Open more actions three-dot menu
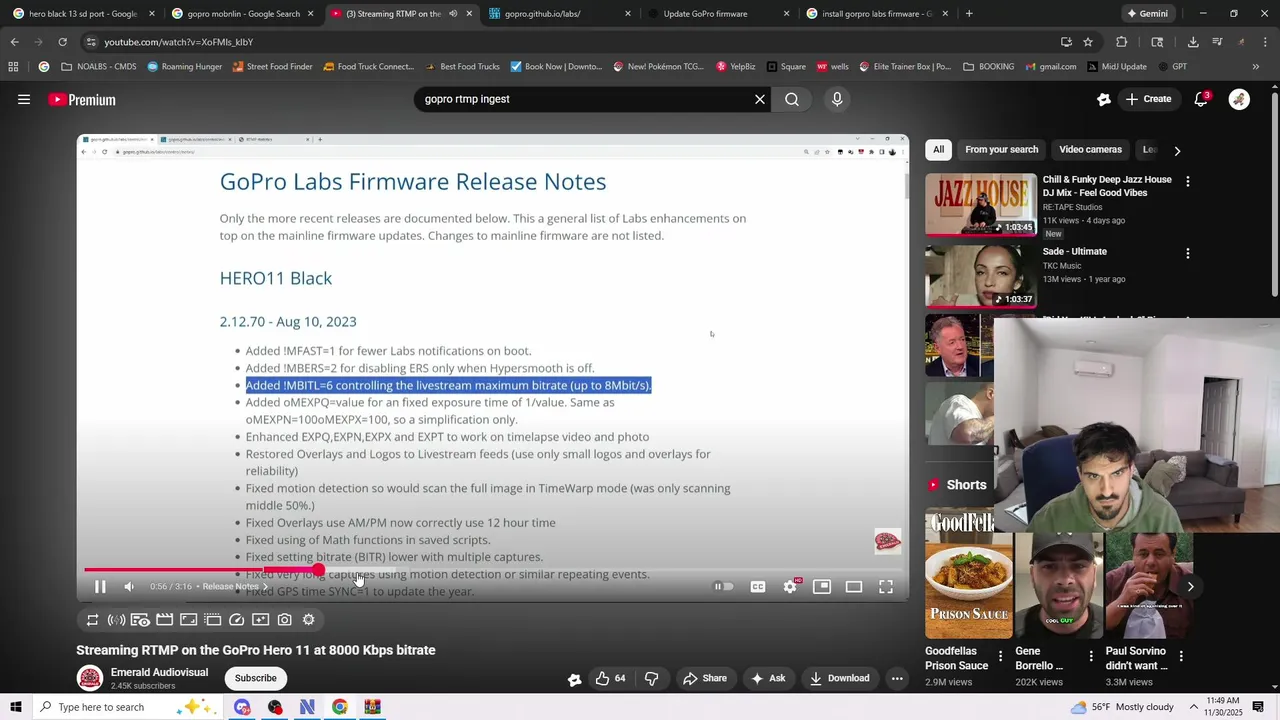The width and height of the screenshot is (1280, 720). [897, 678]
